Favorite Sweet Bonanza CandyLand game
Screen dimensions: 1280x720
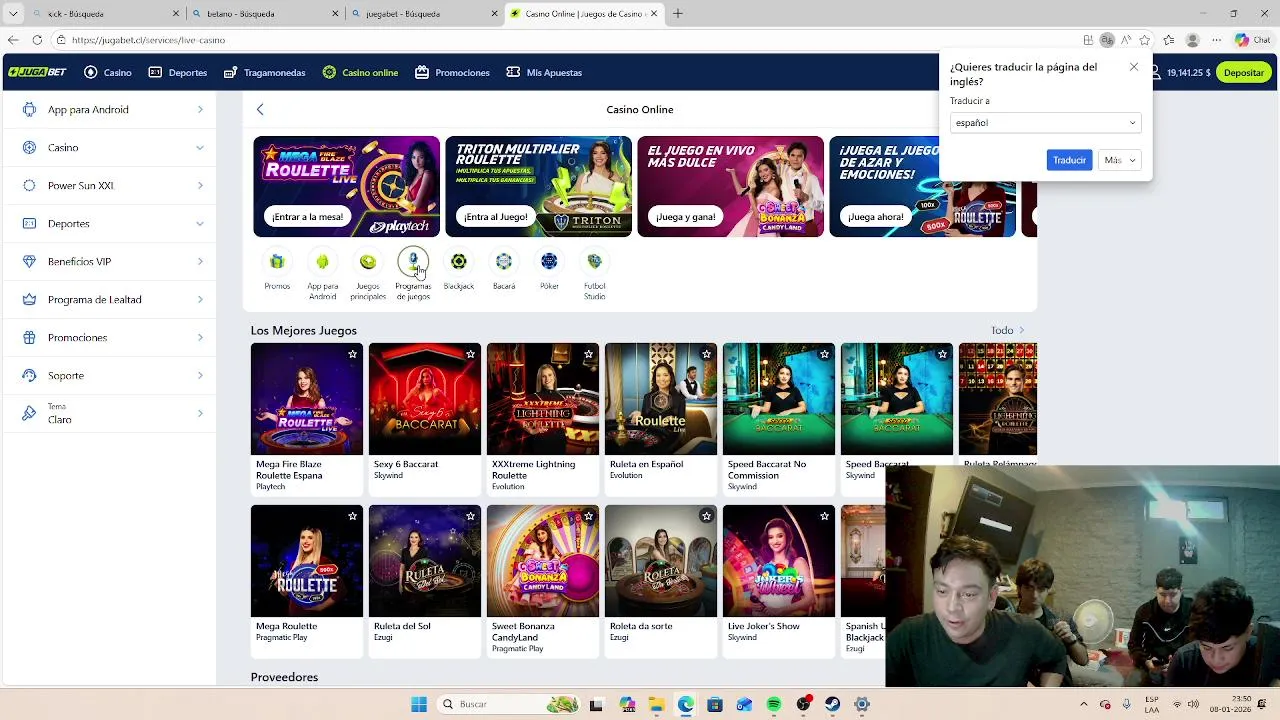pos(588,516)
